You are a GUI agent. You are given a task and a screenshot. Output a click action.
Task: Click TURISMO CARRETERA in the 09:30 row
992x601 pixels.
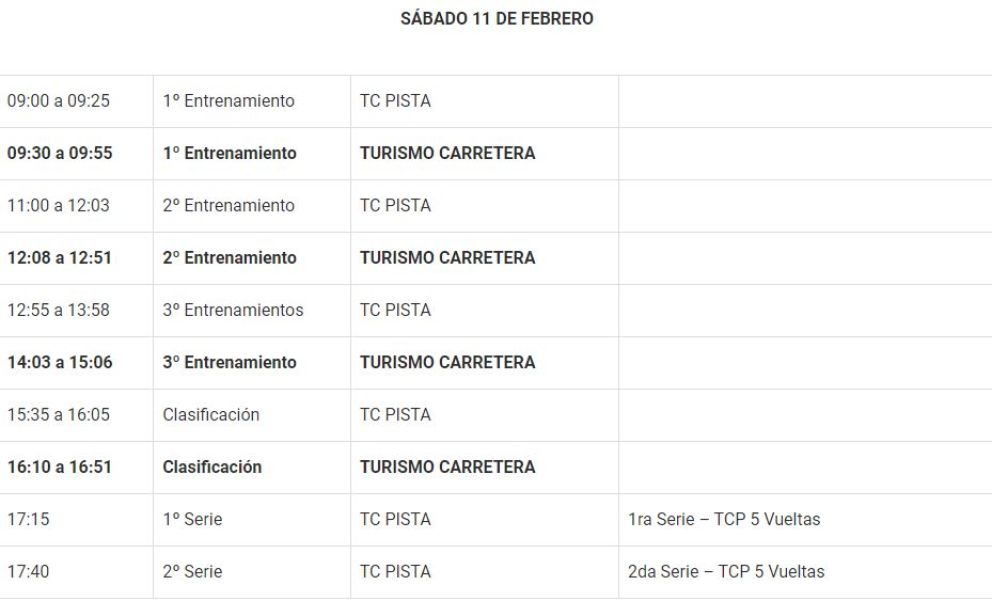pos(447,153)
